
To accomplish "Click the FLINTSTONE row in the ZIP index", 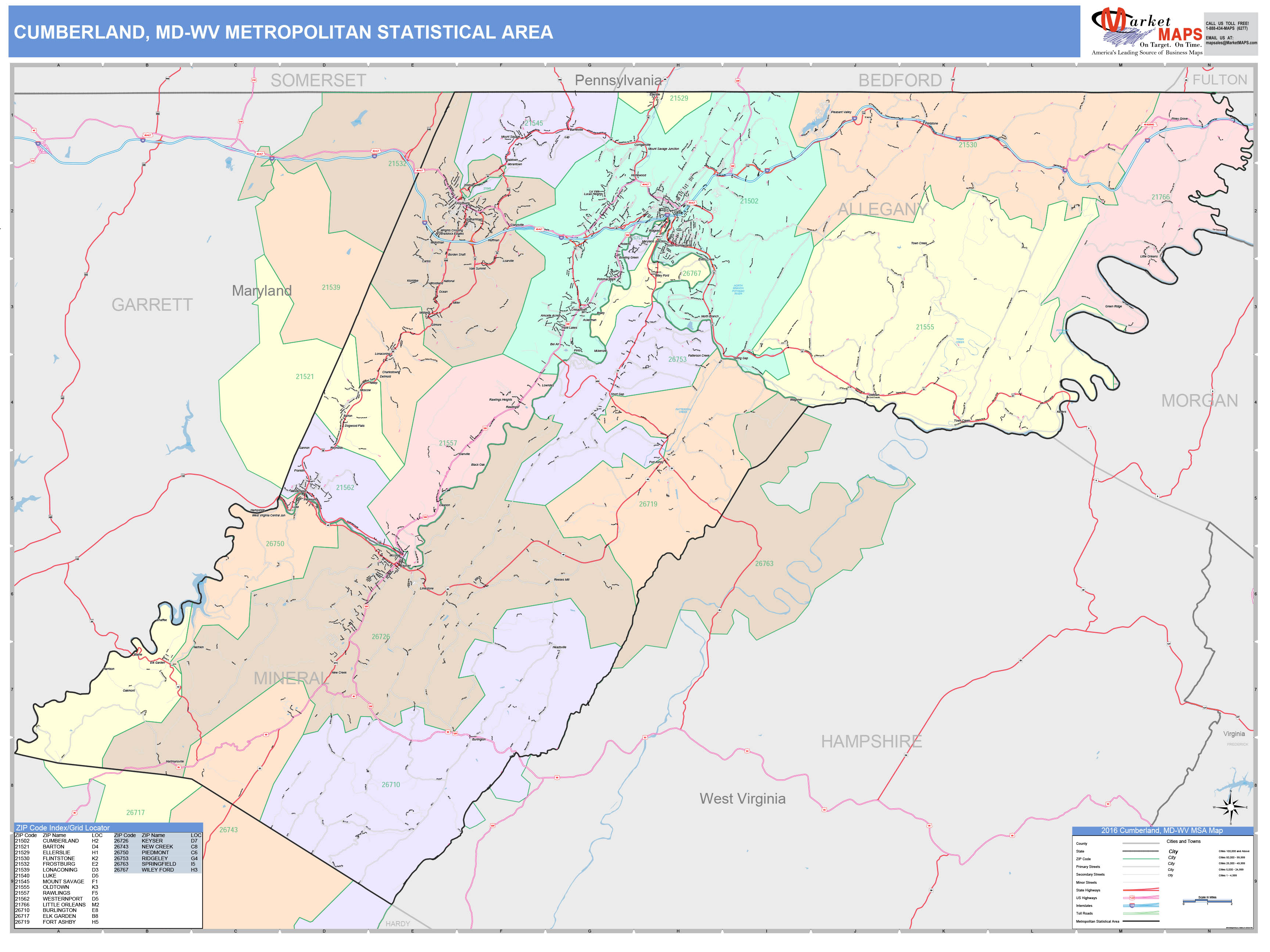I will [57, 858].
